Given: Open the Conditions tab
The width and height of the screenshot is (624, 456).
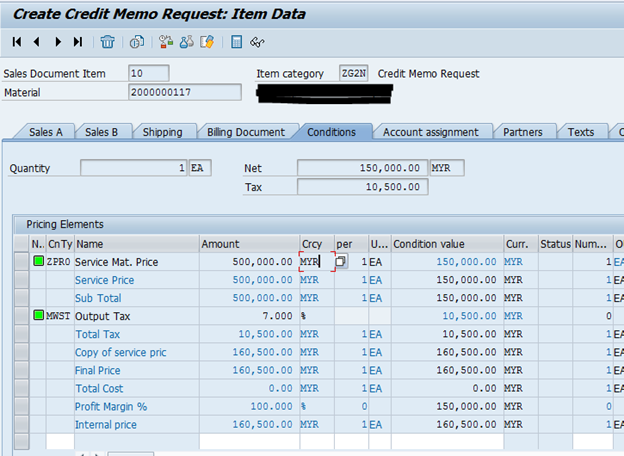Looking at the screenshot, I should point(331,132).
